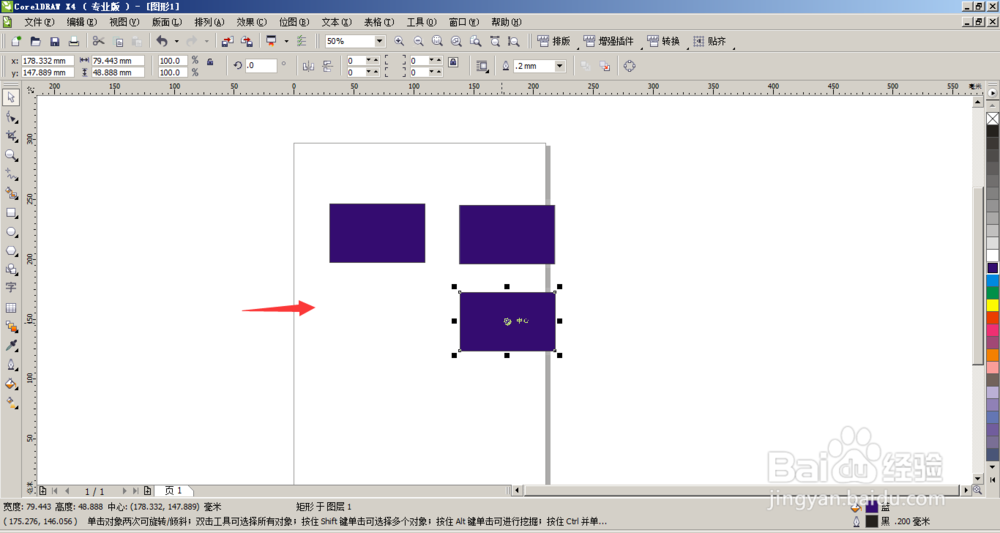This screenshot has width=1000, height=533.
Task: Select the Polygon tool
Action: 11,251
